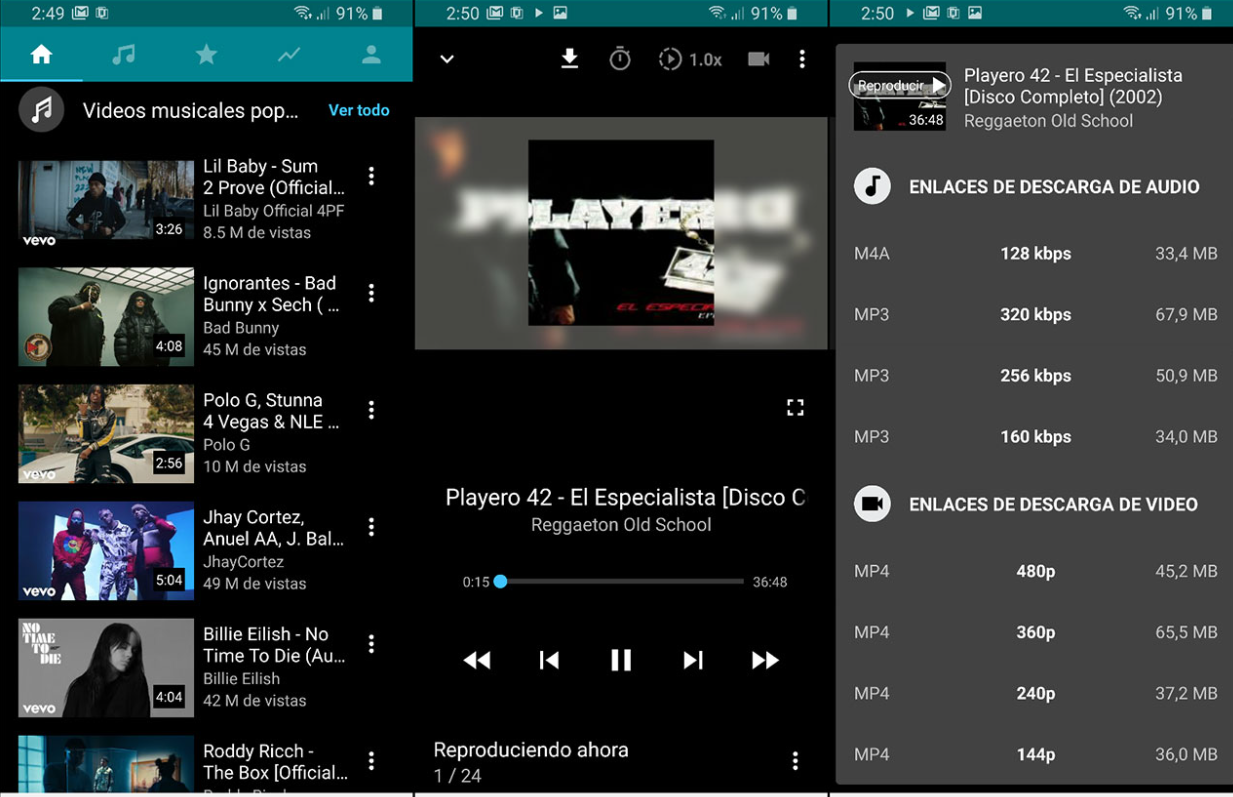The height and width of the screenshot is (797, 1233).
Task: Open options menu for Lil Baby video
Action: 371,176
